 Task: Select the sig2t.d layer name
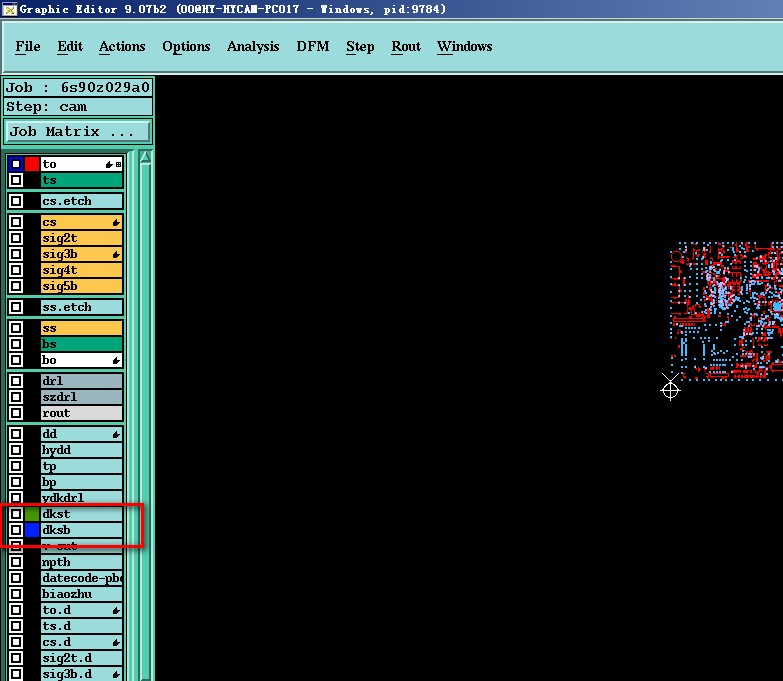(82, 658)
